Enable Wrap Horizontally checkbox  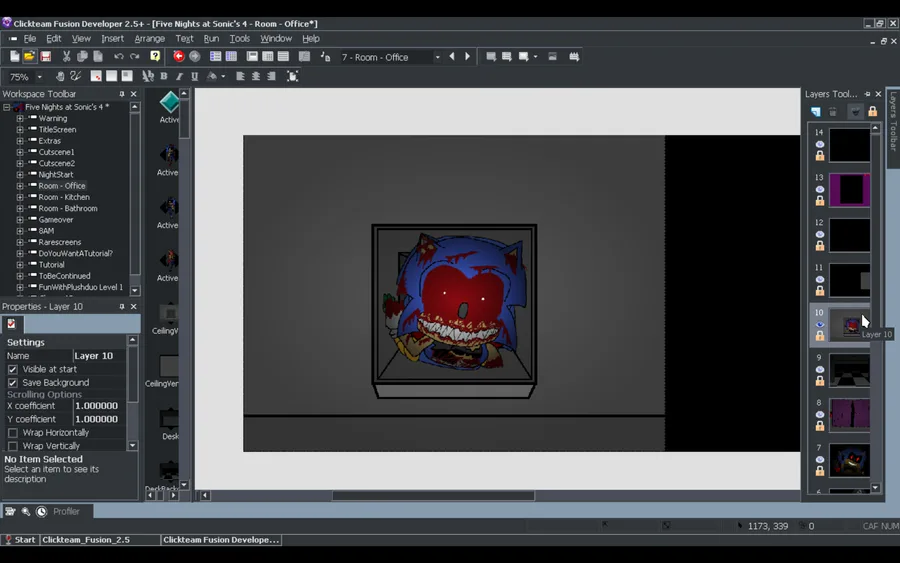pos(13,433)
